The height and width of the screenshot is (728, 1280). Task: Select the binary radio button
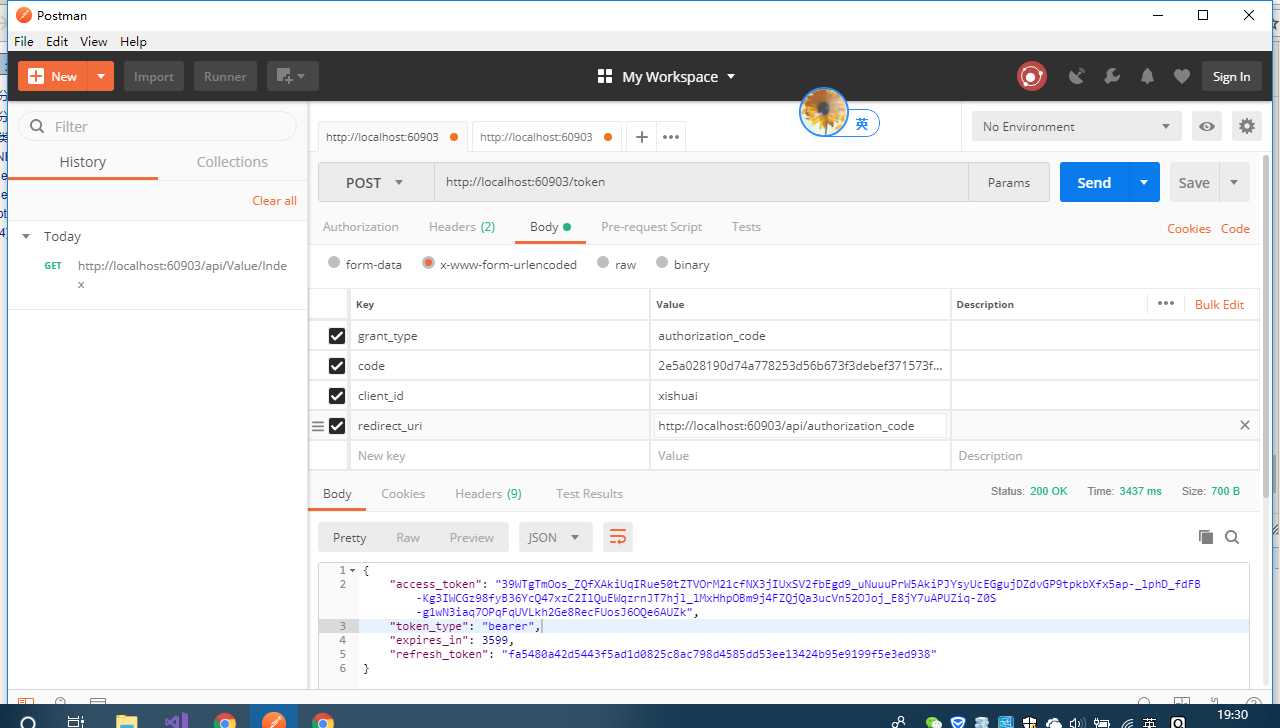pyautogui.click(x=662, y=263)
